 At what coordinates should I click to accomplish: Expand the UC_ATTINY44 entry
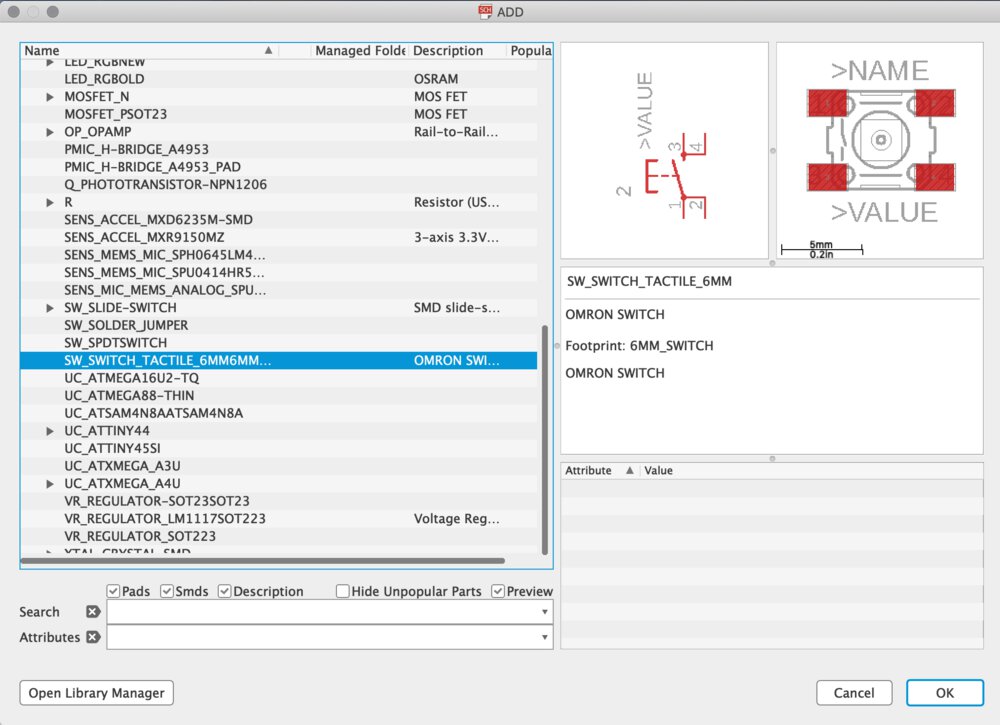pyautogui.click(x=50, y=431)
